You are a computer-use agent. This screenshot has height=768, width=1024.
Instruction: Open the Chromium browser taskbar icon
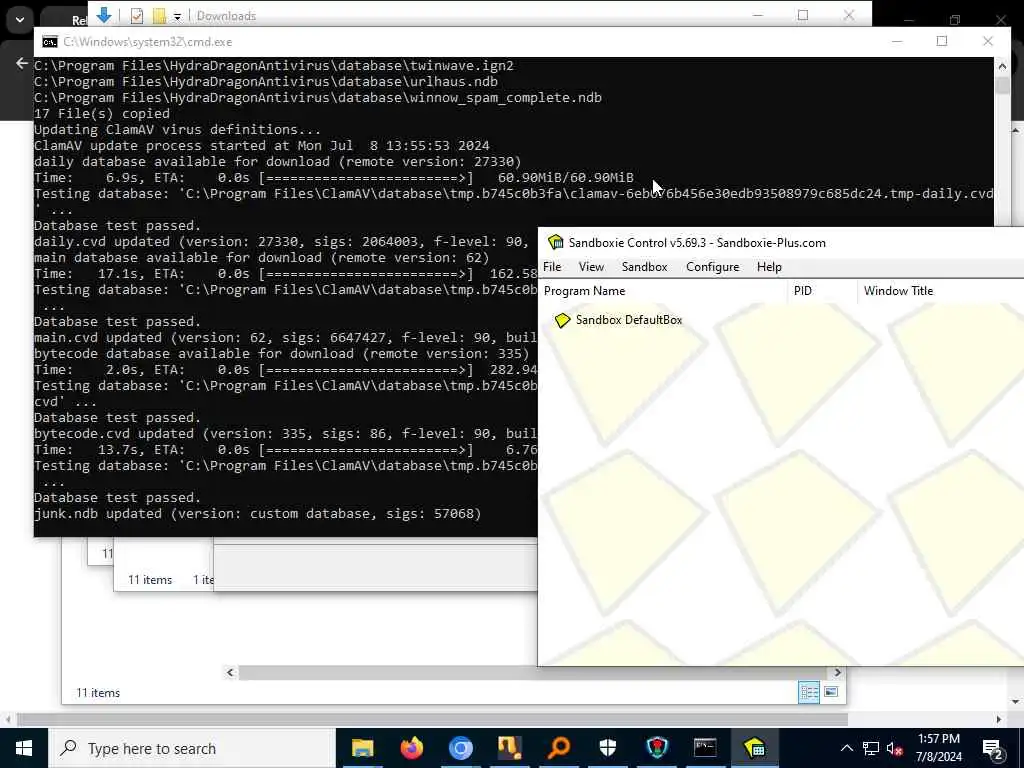coord(460,748)
